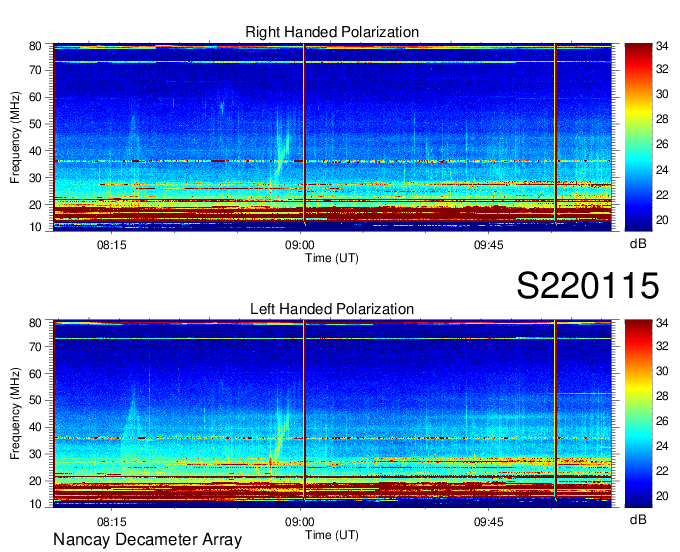Click the "Nancay Decameter Array" caption
This screenshot has height=552, width=680.
pos(147,539)
